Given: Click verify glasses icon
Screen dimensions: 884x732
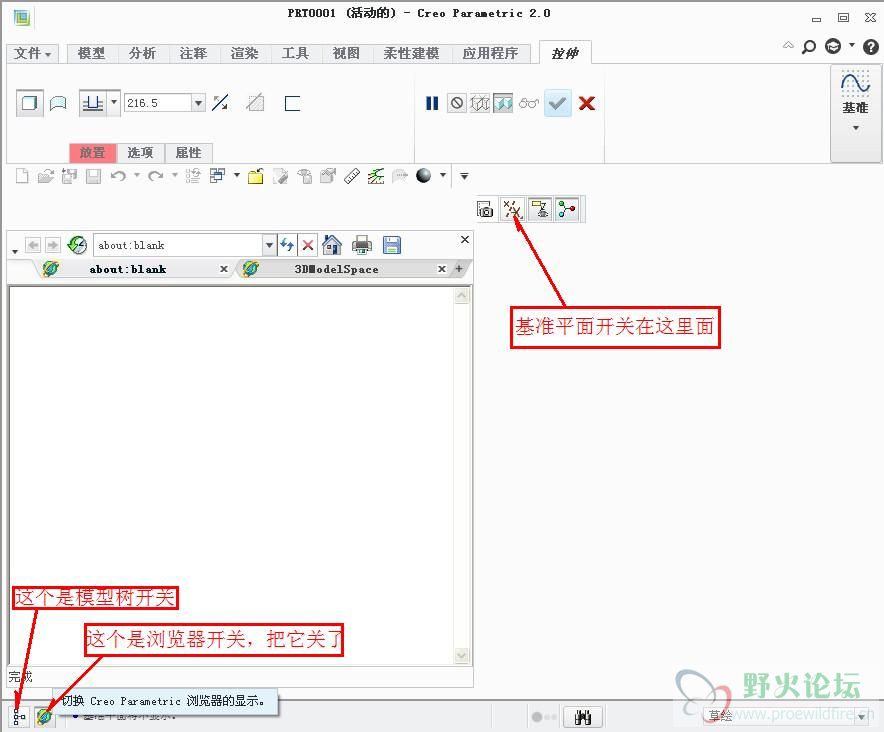Looking at the screenshot, I should coord(528,103).
